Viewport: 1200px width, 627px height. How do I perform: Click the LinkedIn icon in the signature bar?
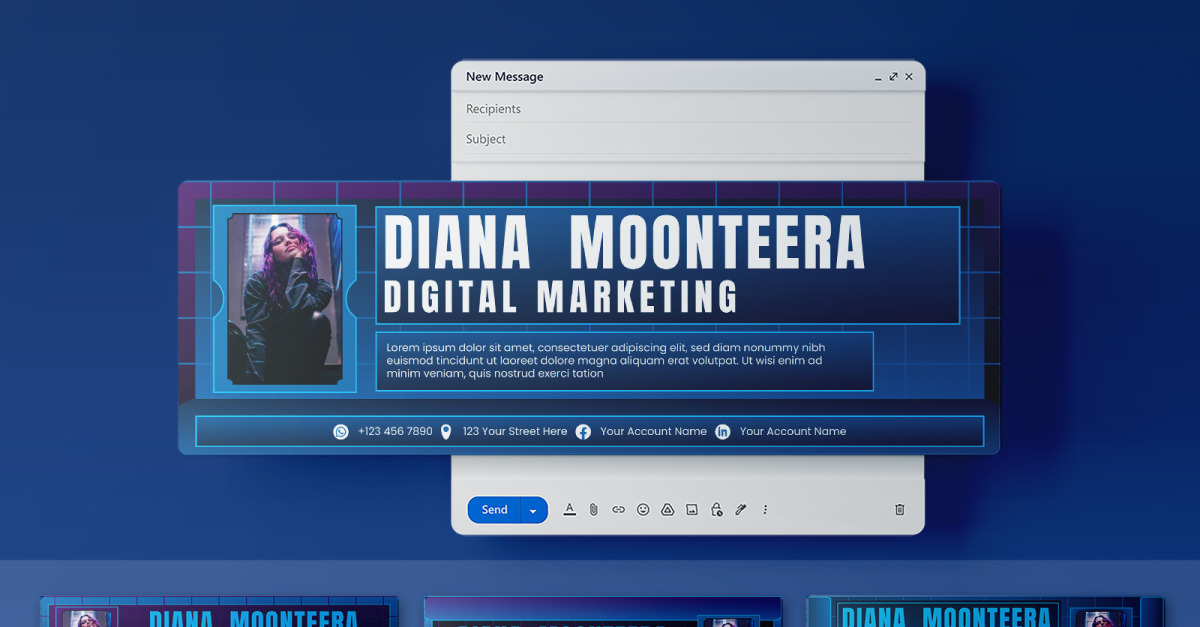coord(722,431)
